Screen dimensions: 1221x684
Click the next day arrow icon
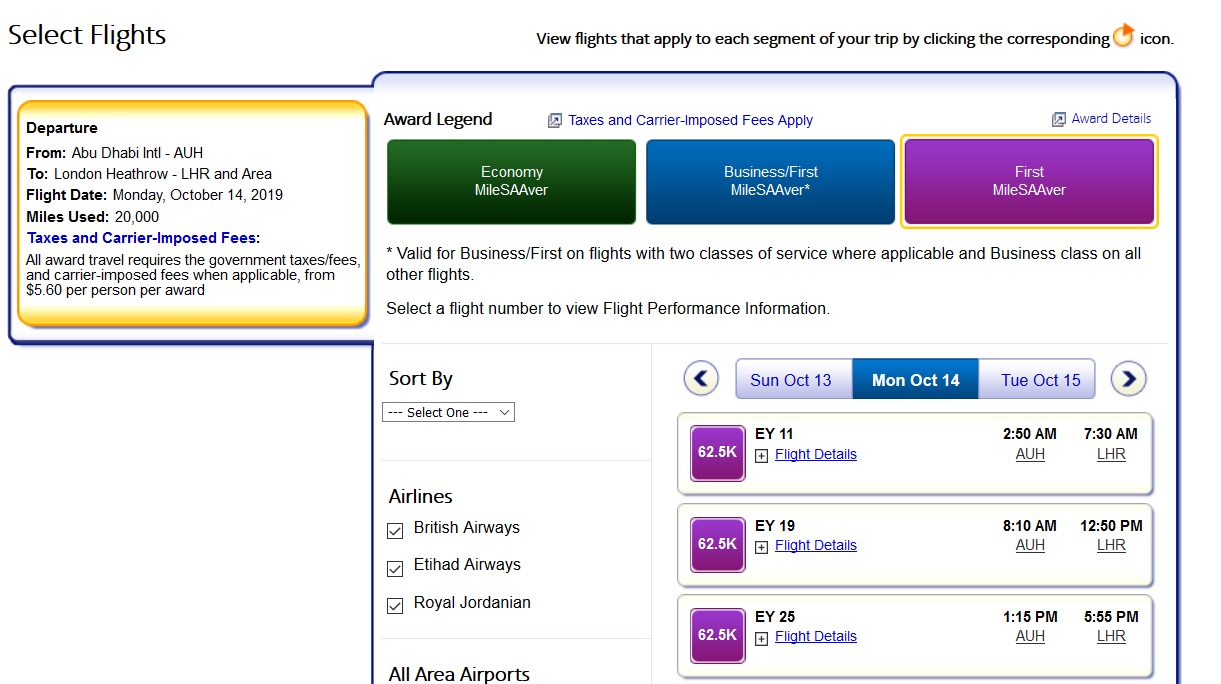1129,379
